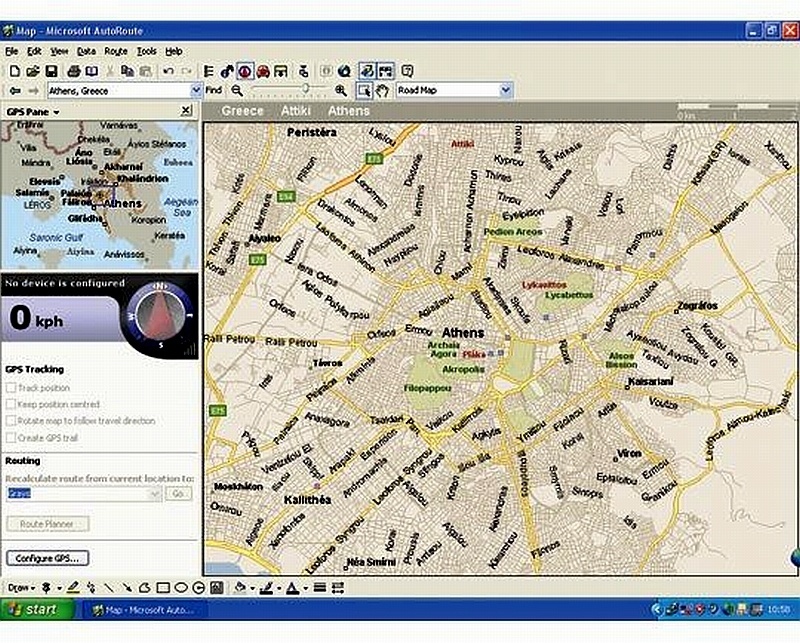The width and height of the screenshot is (800, 643).
Task: Click the Fill Color paint bucket swatch
Action: (240, 588)
